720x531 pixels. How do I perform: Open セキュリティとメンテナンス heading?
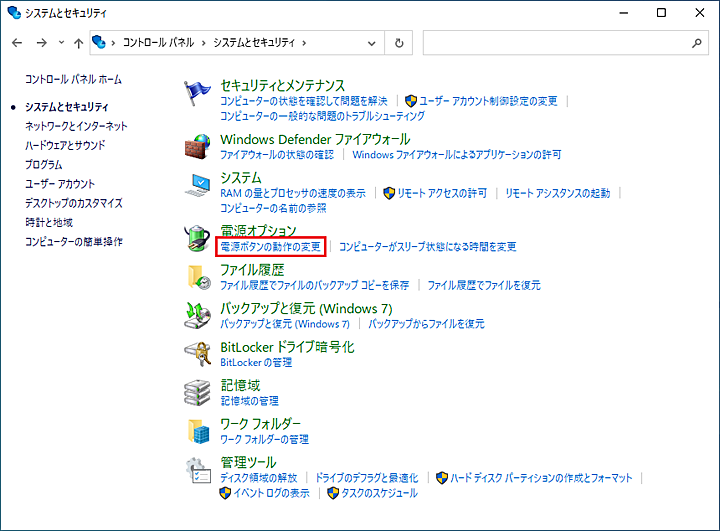point(282,85)
